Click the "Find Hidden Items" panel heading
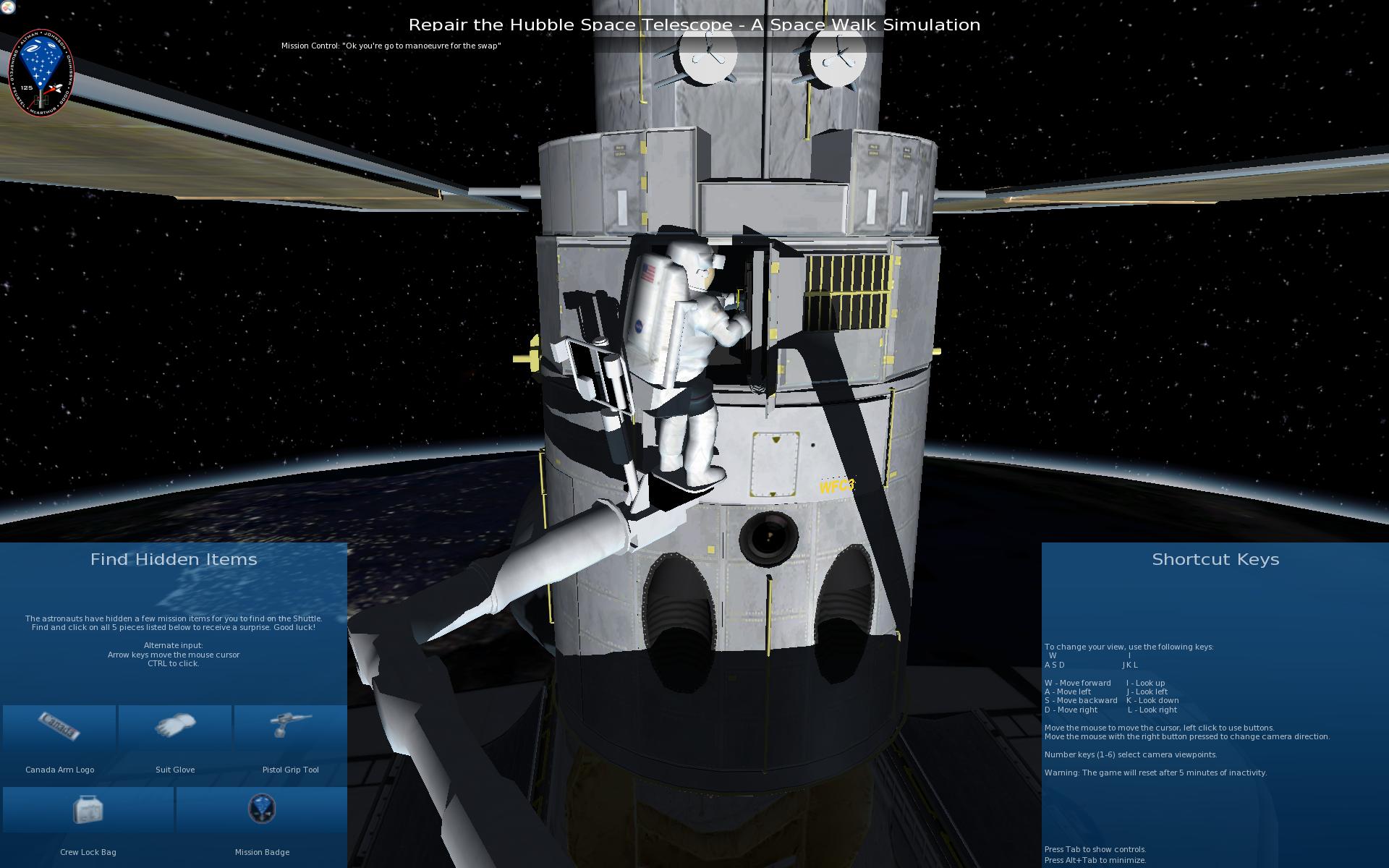The image size is (1389, 868). [x=174, y=559]
